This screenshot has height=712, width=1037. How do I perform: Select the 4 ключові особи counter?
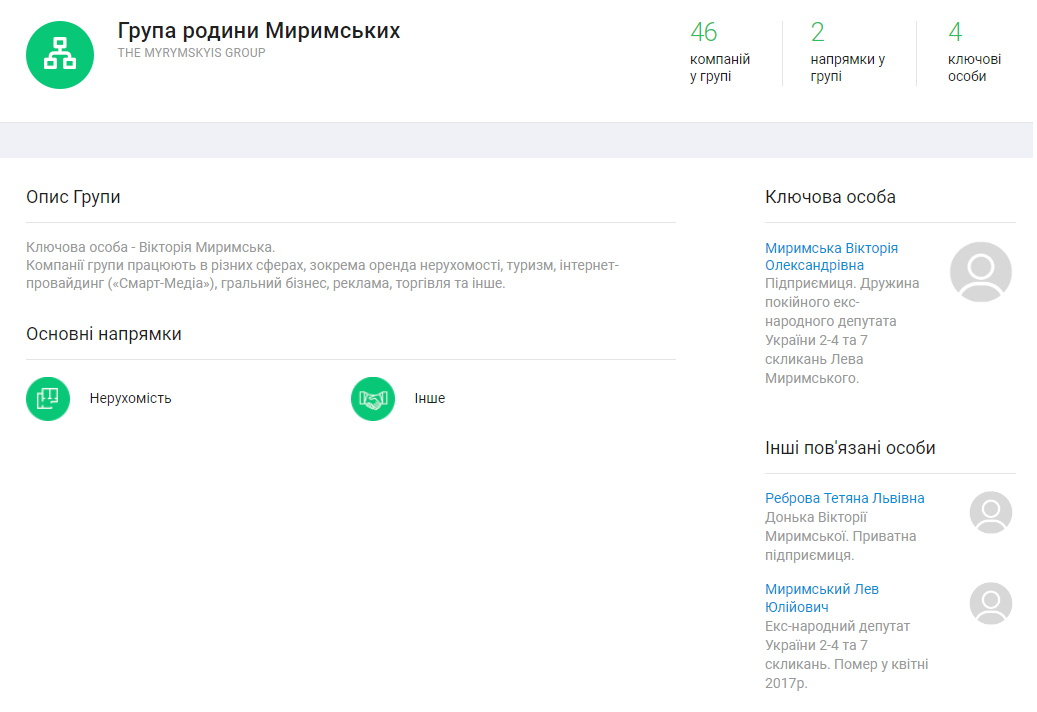click(x=973, y=54)
